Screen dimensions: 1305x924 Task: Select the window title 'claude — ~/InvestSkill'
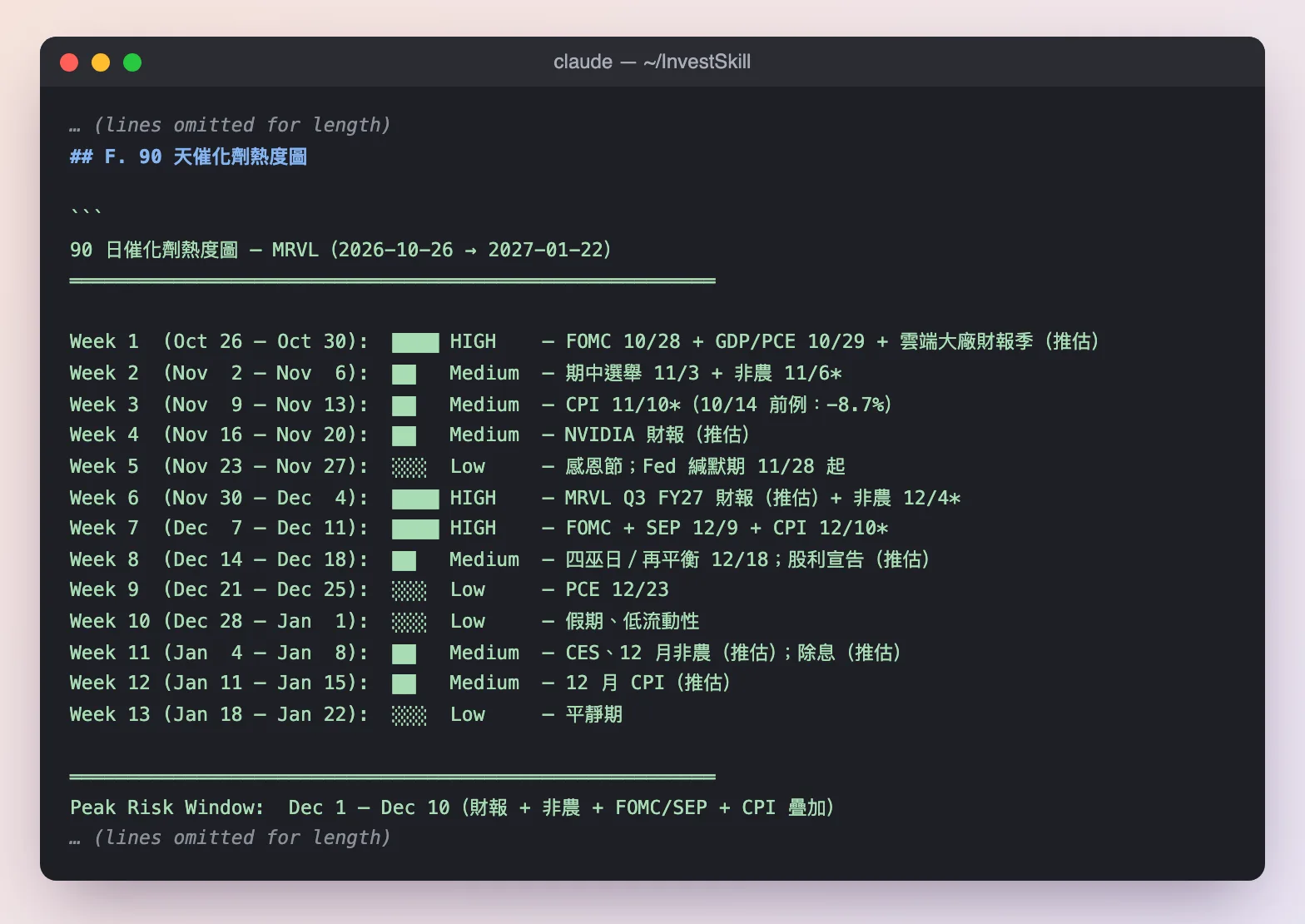(x=652, y=62)
